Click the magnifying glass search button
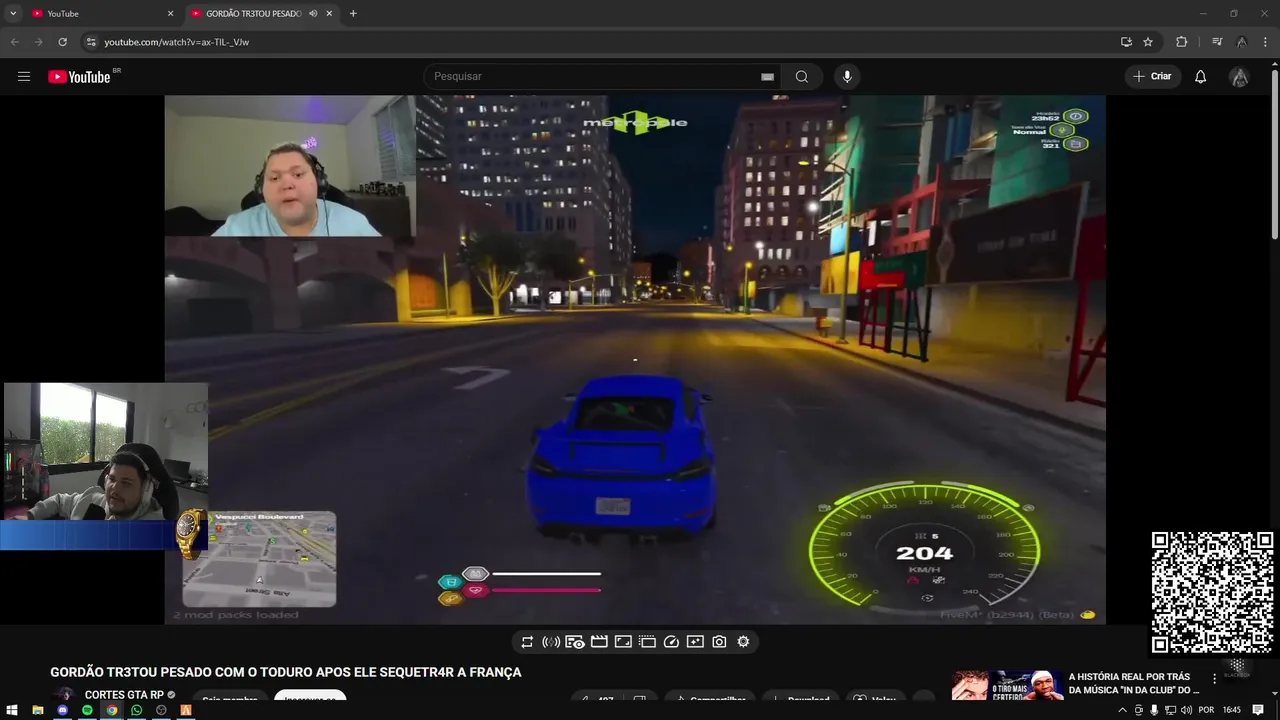The width and height of the screenshot is (1280, 720). coord(802,76)
